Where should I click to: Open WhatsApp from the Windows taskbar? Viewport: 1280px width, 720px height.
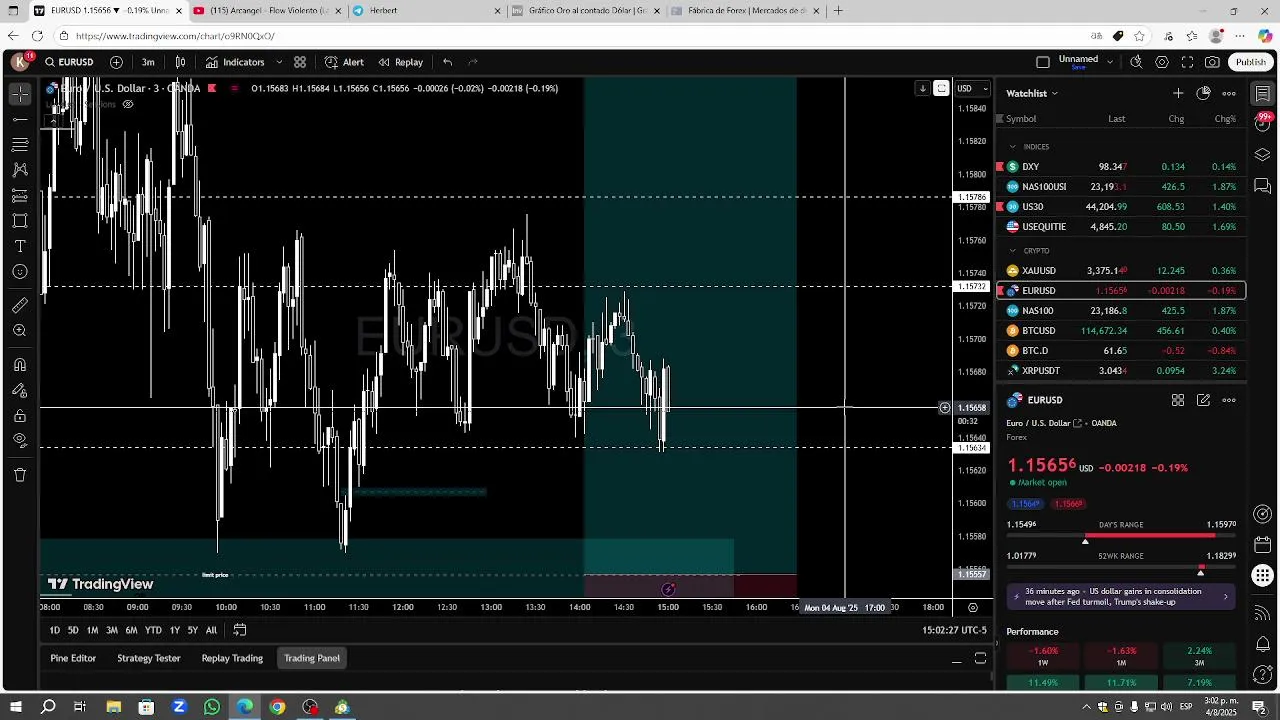tap(212, 707)
